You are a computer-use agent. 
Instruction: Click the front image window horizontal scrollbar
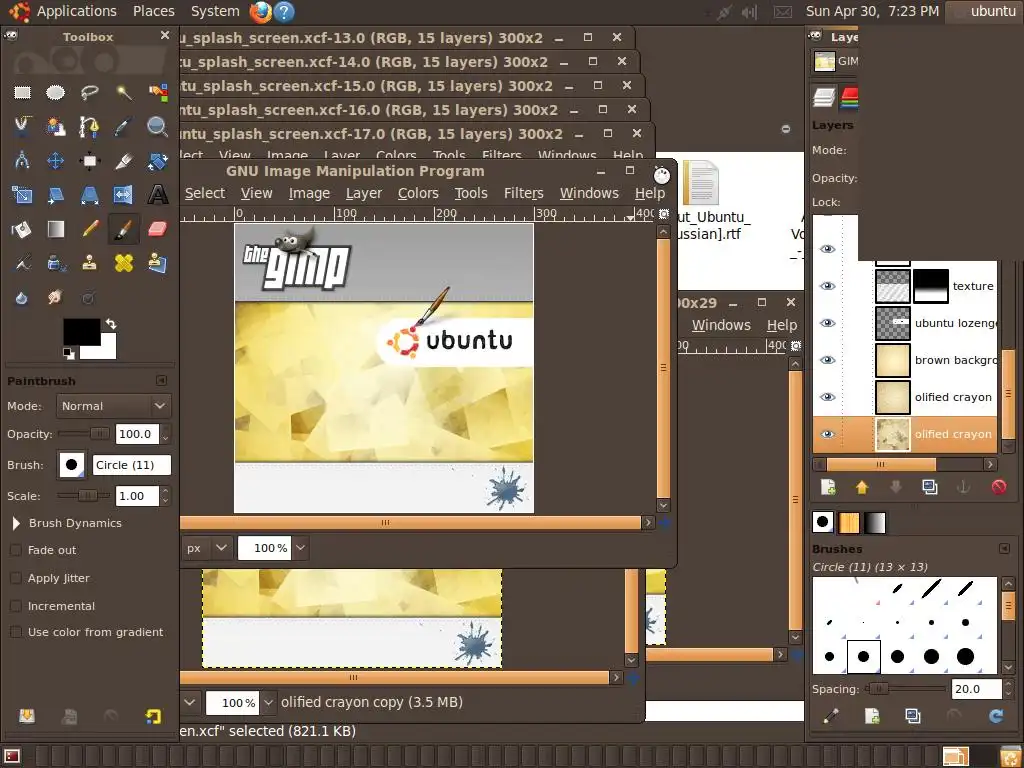[x=411, y=522]
